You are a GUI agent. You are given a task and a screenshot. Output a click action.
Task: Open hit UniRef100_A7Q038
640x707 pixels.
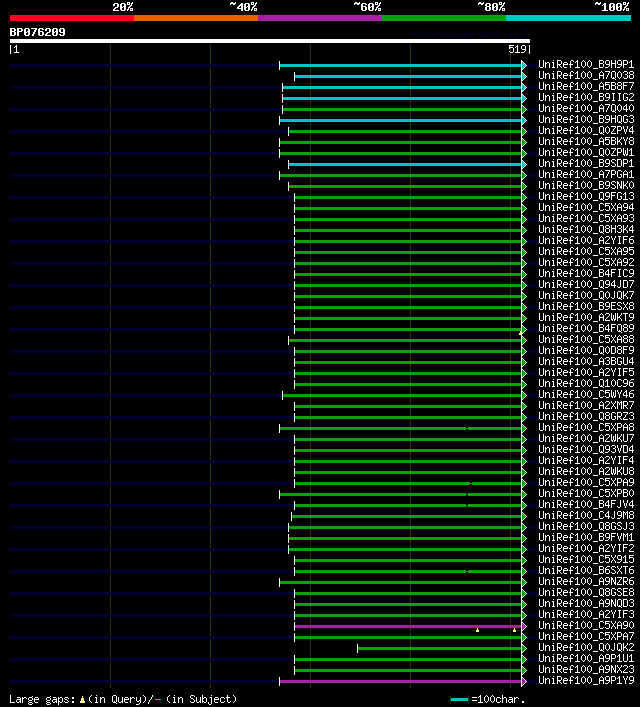pos(586,75)
